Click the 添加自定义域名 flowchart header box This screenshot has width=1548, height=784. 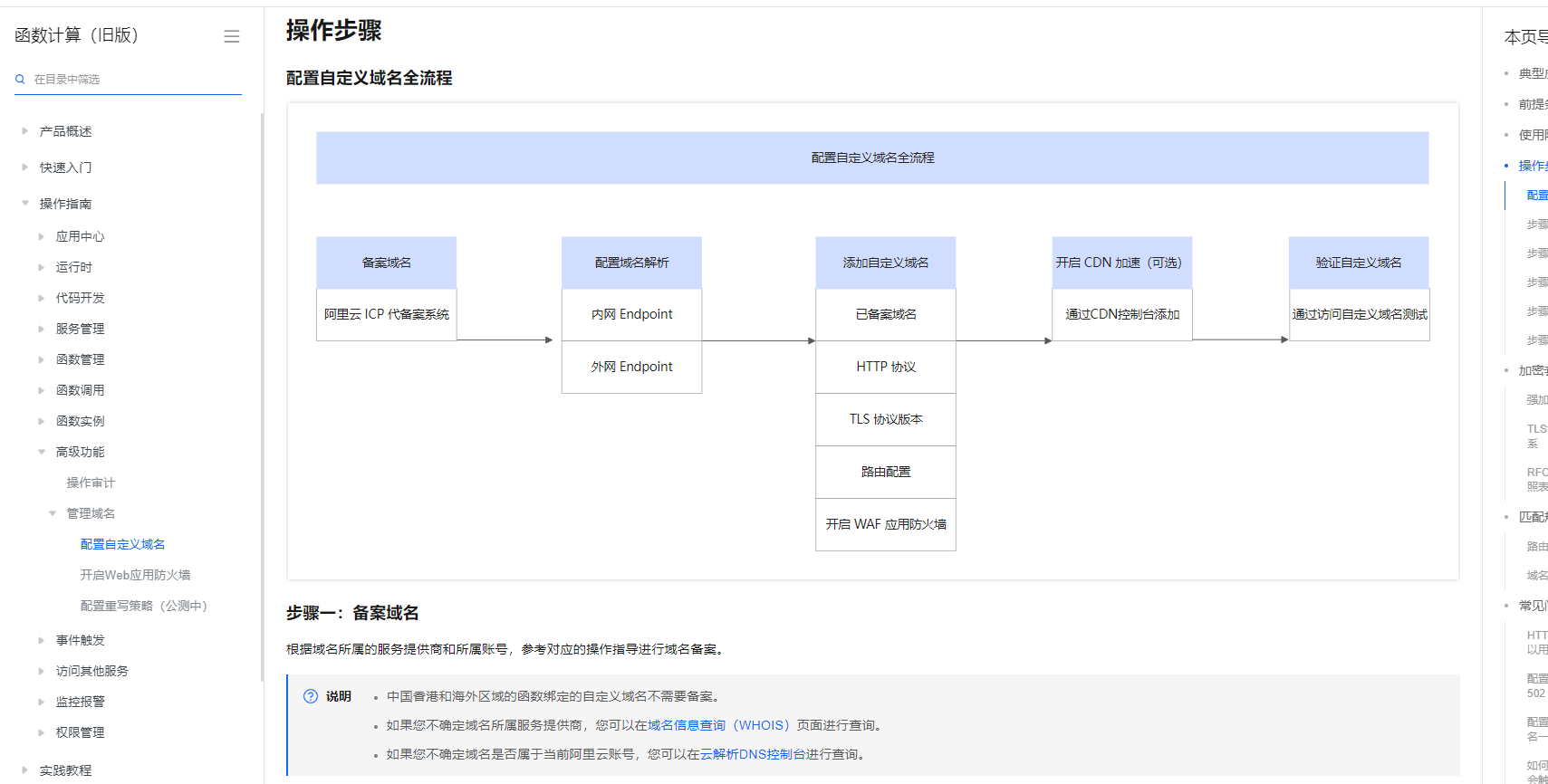pos(886,263)
